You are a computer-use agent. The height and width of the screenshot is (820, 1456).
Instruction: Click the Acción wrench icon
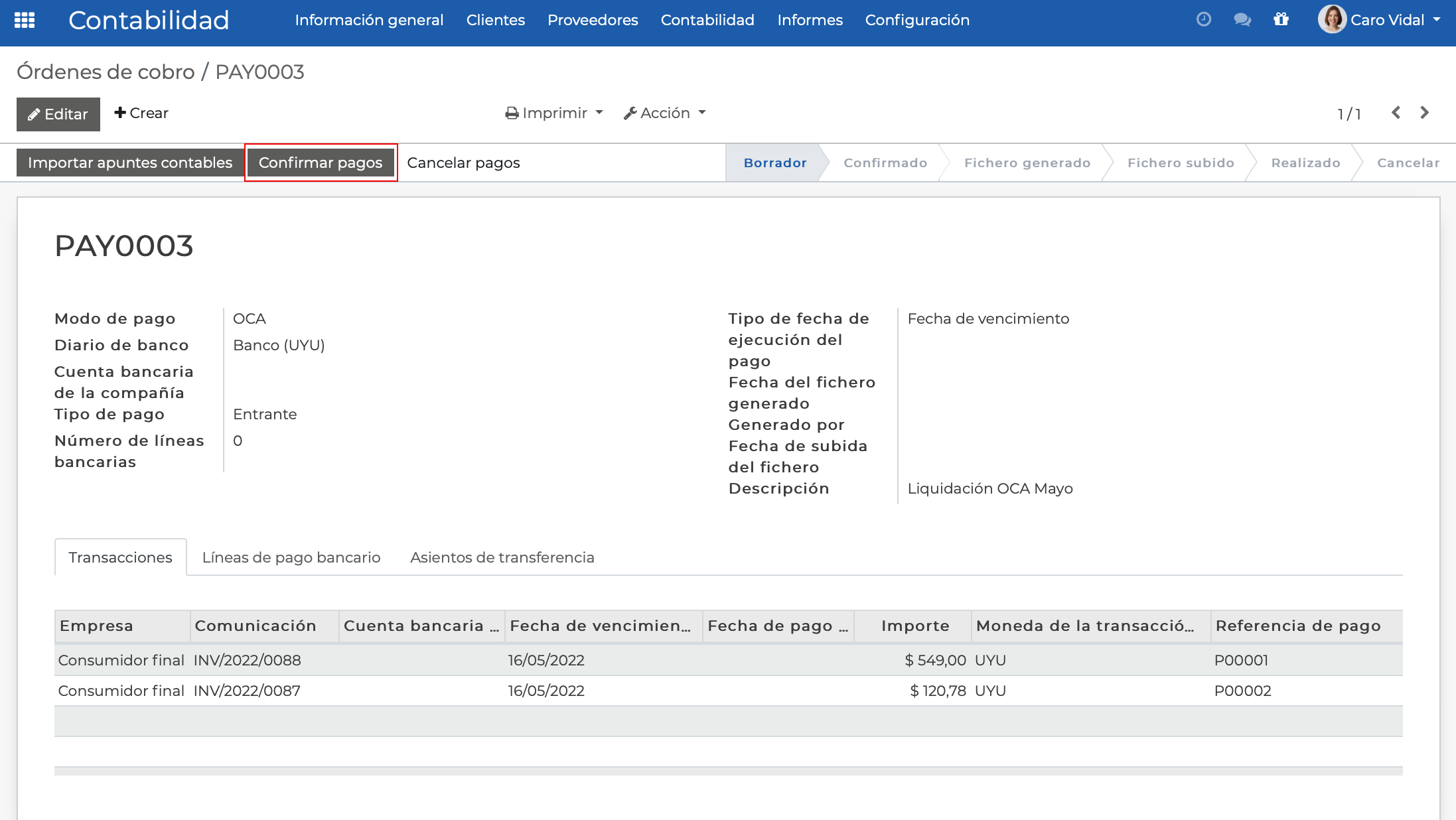coord(630,112)
